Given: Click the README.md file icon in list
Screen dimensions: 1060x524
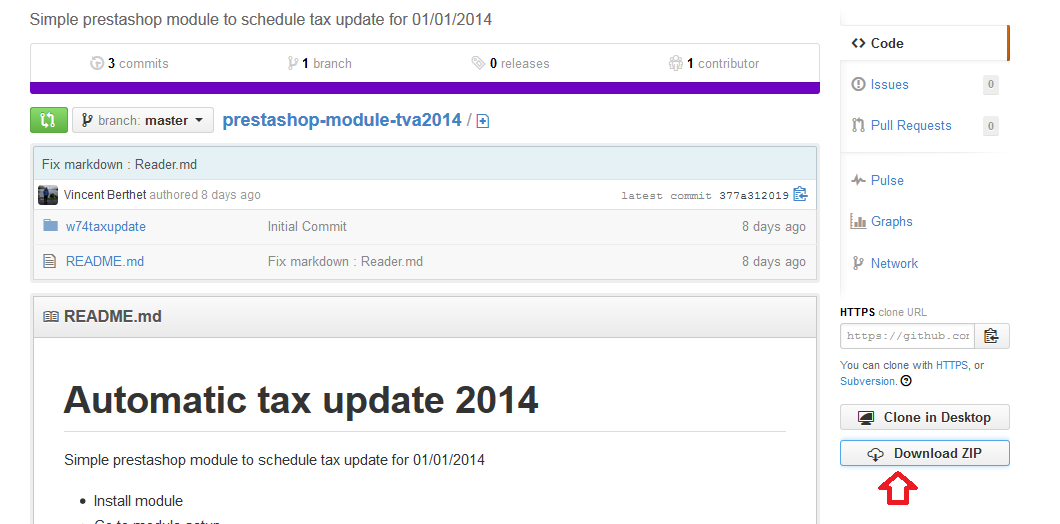Looking at the screenshot, I should click(x=49, y=261).
